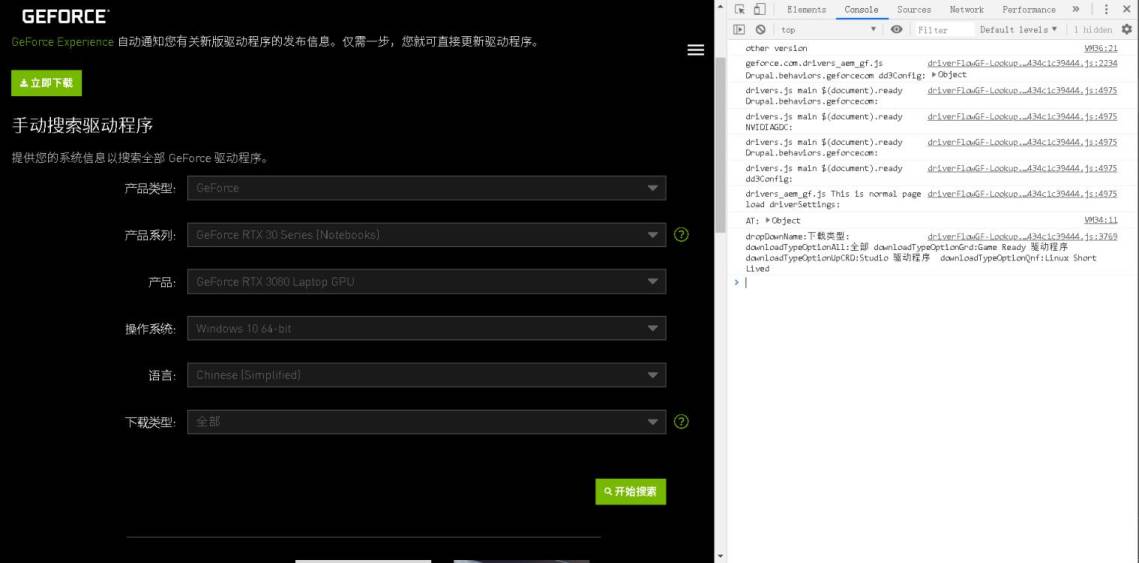
Task: Clear the console
Action: coord(760,29)
